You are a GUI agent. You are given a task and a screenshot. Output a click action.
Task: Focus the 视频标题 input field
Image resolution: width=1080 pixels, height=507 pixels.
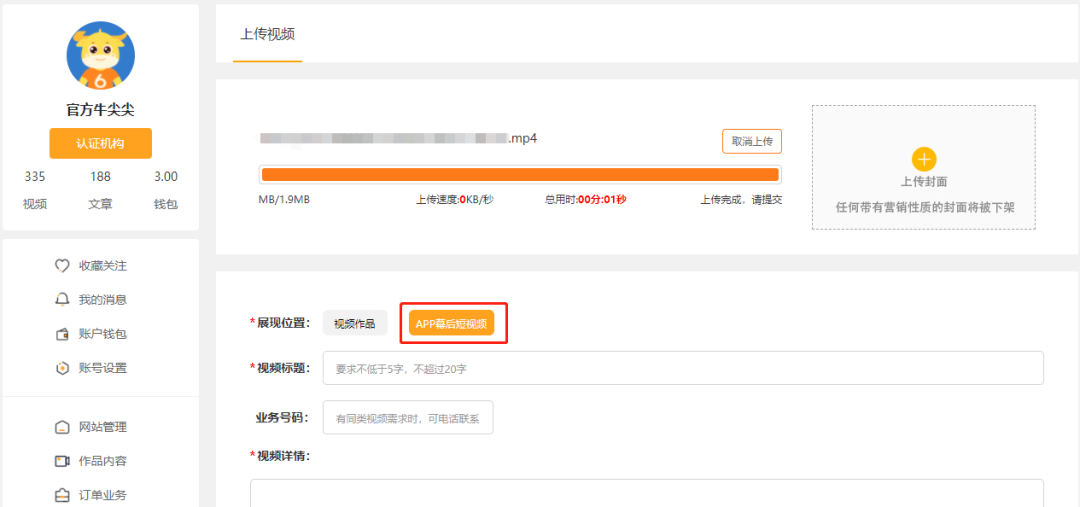click(x=682, y=368)
